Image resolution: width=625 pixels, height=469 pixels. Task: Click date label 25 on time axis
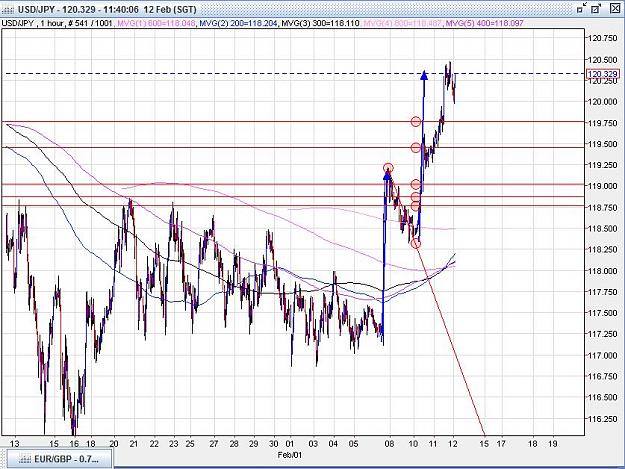(x=190, y=444)
